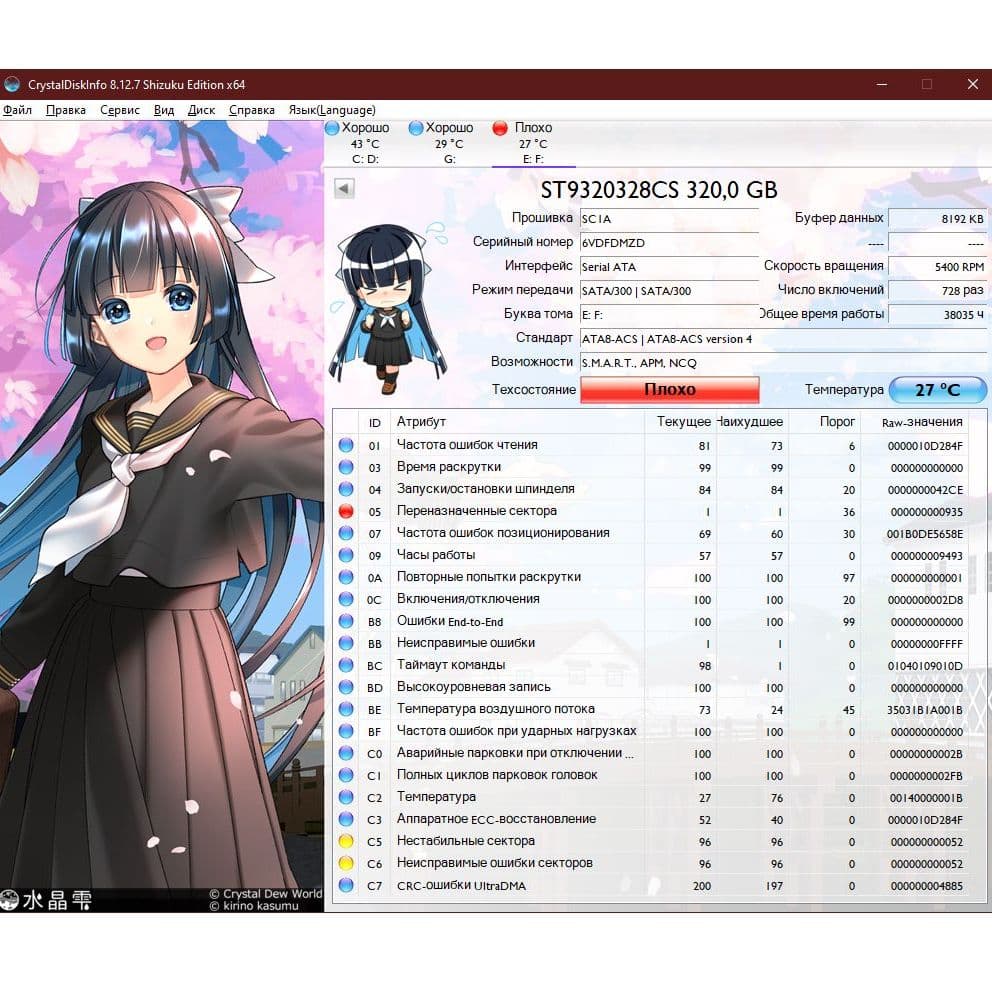Screen dimensions: 992x1000
Task: Click the rotation speed field 5400 RPM
Action: [937, 267]
